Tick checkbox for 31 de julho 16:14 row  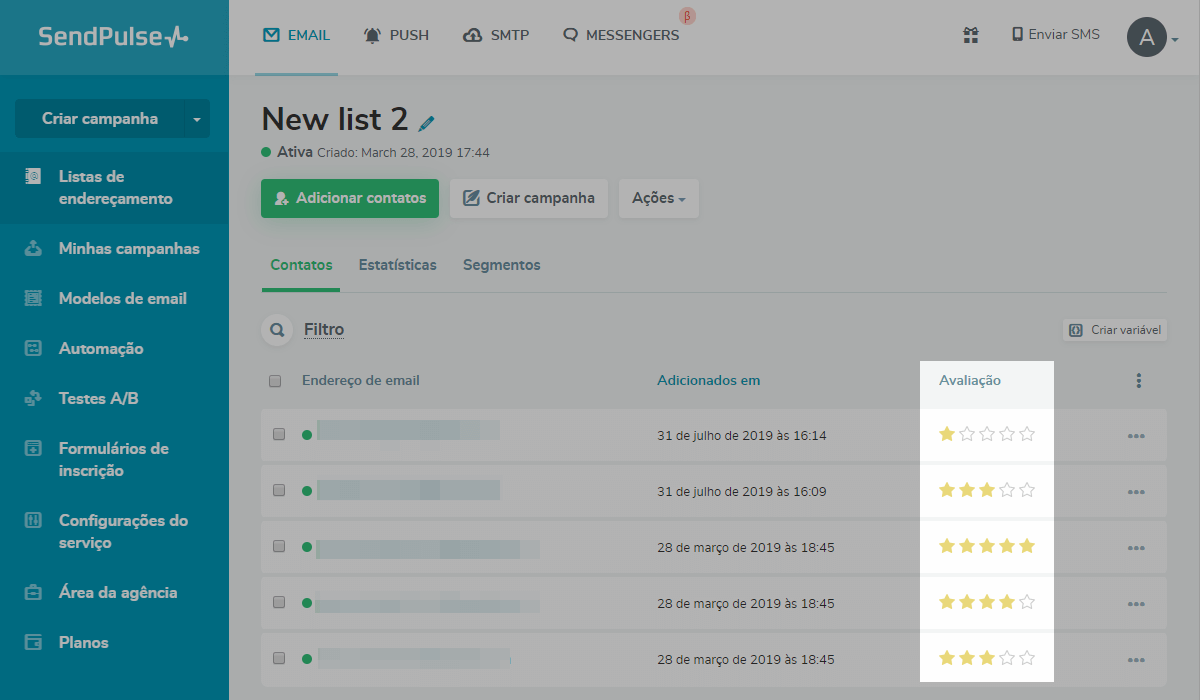[x=279, y=434]
